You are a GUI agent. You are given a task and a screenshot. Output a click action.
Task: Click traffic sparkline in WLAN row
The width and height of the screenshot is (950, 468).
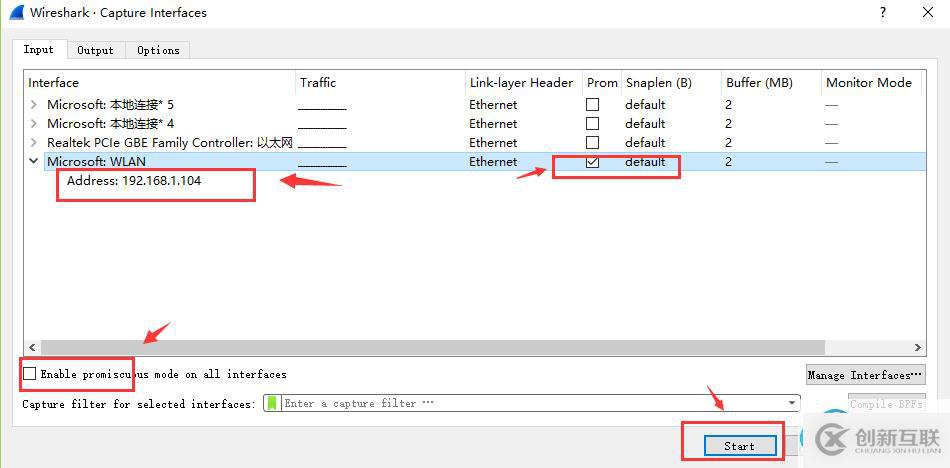click(x=322, y=165)
